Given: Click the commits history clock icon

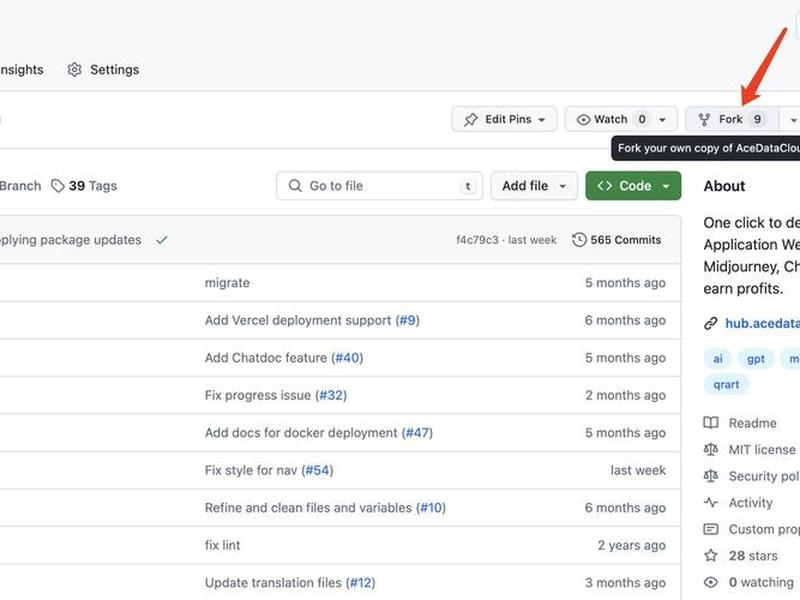Looking at the screenshot, I should pyautogui.click(x=579, y=240).
